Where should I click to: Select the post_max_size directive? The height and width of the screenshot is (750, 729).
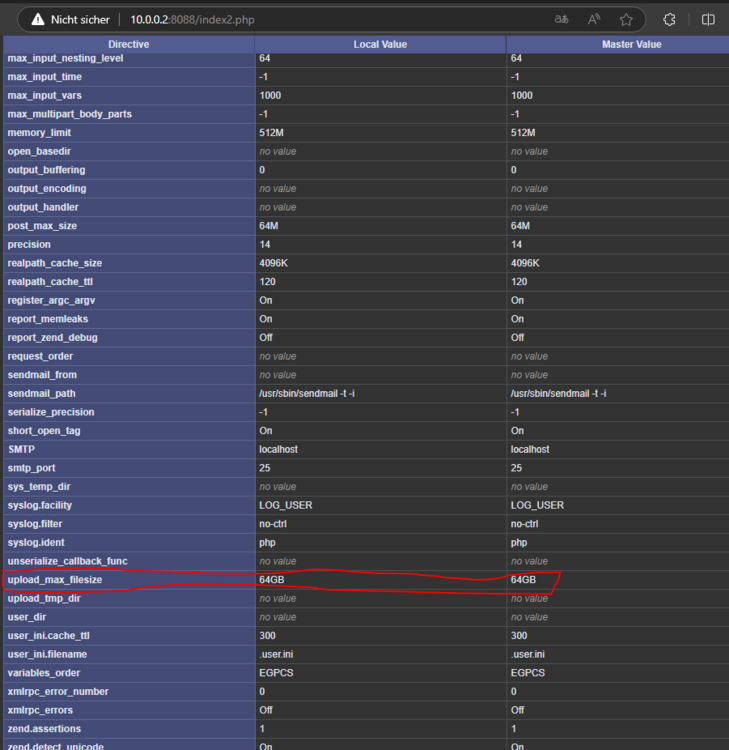click(42, 226)
